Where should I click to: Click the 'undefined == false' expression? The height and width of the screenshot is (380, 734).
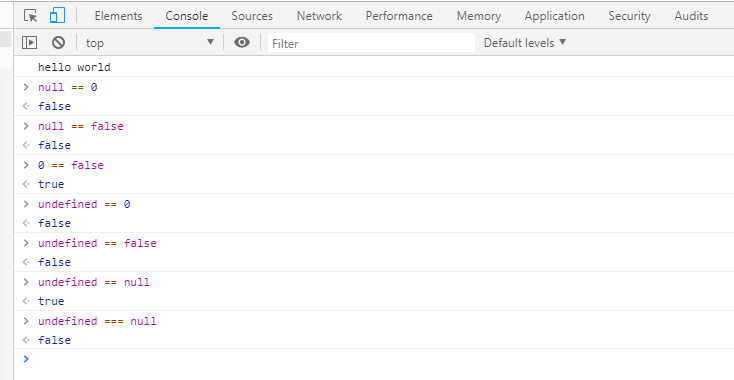tap(97, 243)
